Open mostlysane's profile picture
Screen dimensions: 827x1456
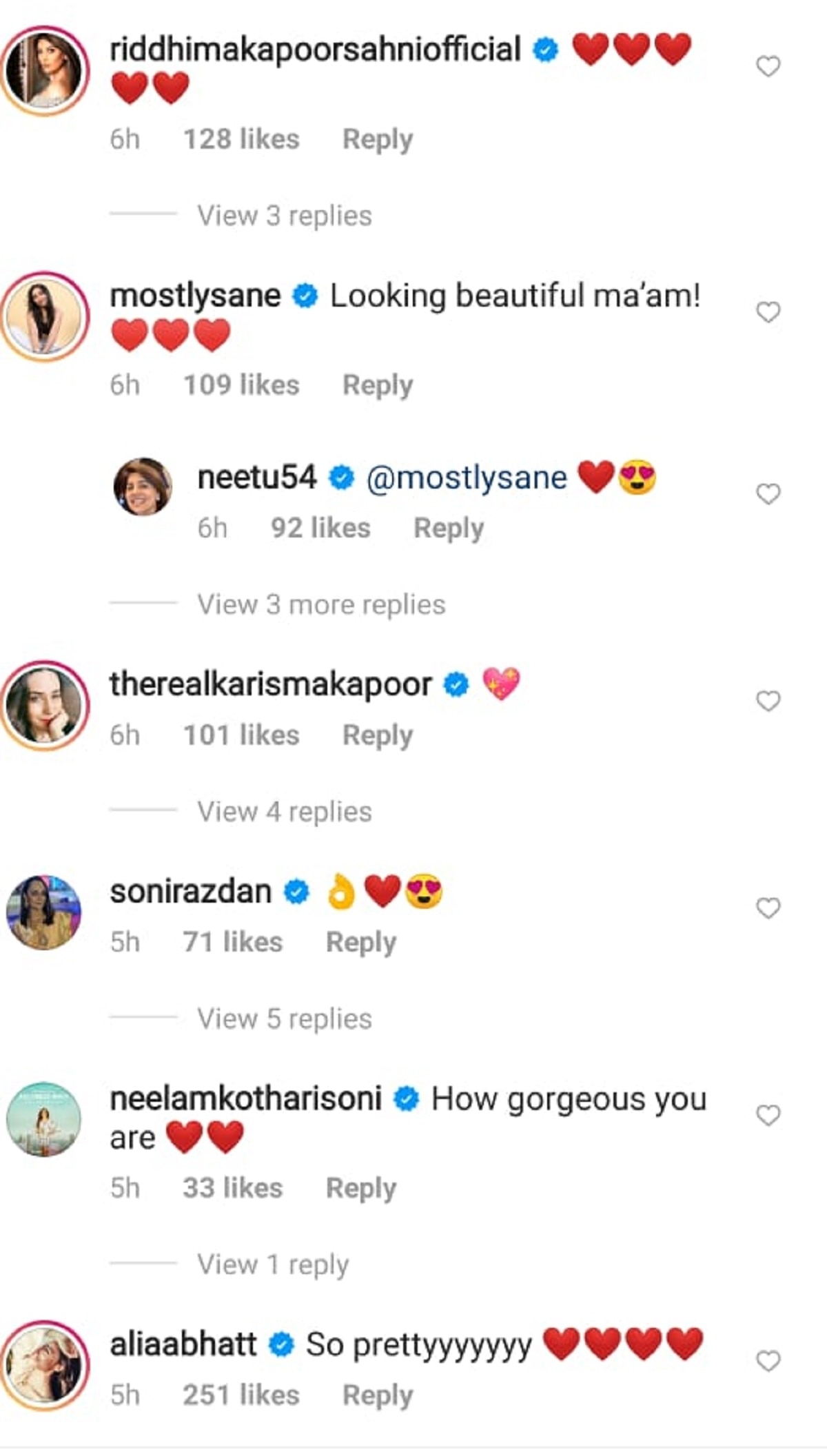point(45,317)
